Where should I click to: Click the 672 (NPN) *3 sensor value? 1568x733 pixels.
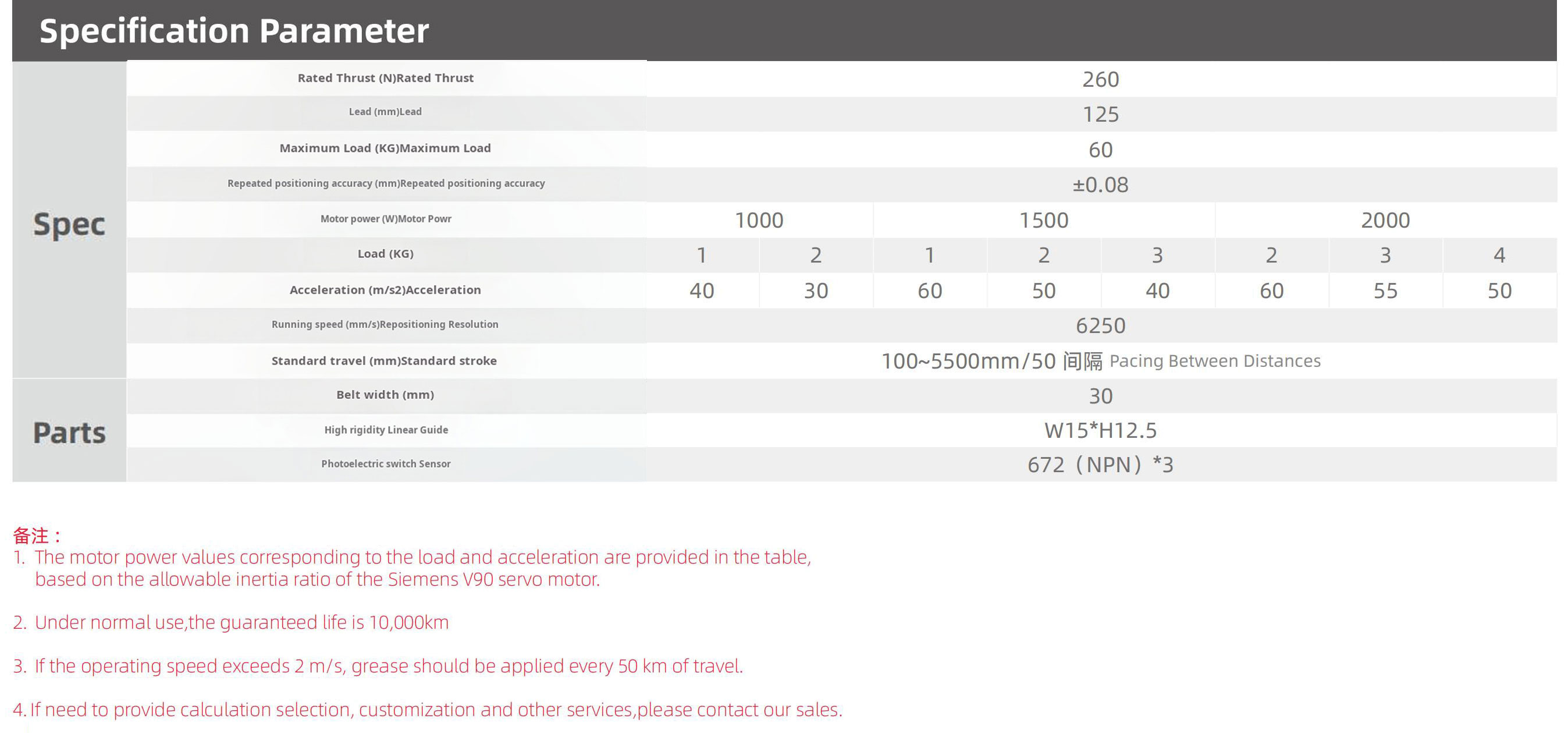[x=1100, y=464]
